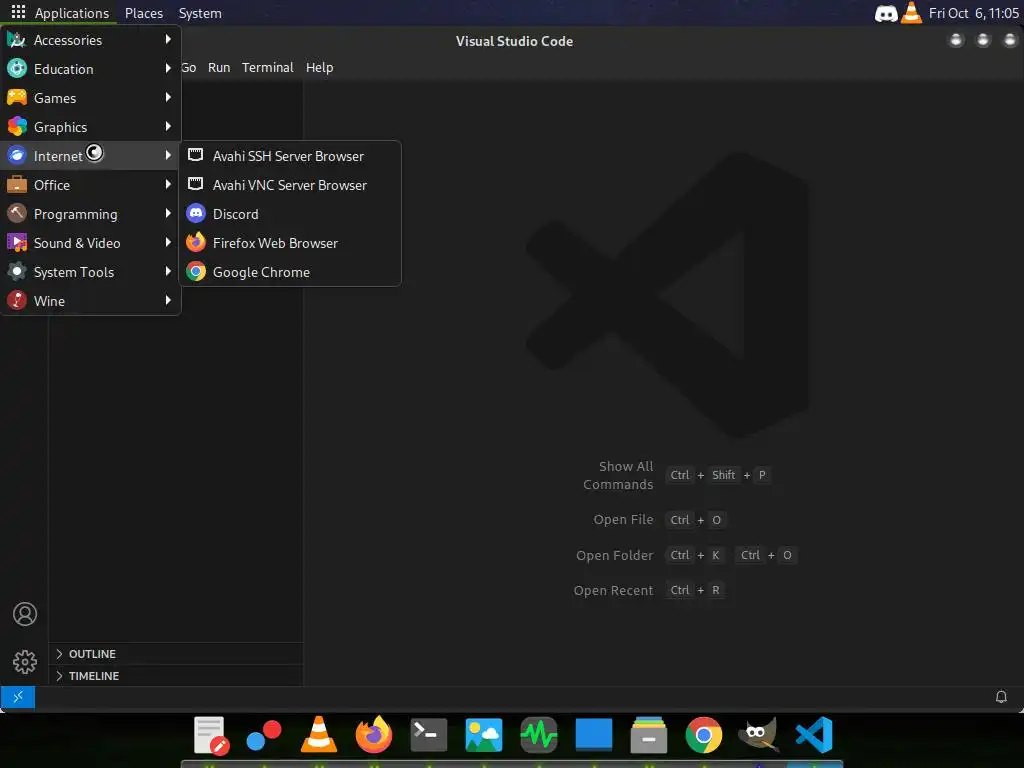Launch Firefox Web Browser menu entry
Image resolution: width=1024 pixels, height=768 pixels.
290,243
